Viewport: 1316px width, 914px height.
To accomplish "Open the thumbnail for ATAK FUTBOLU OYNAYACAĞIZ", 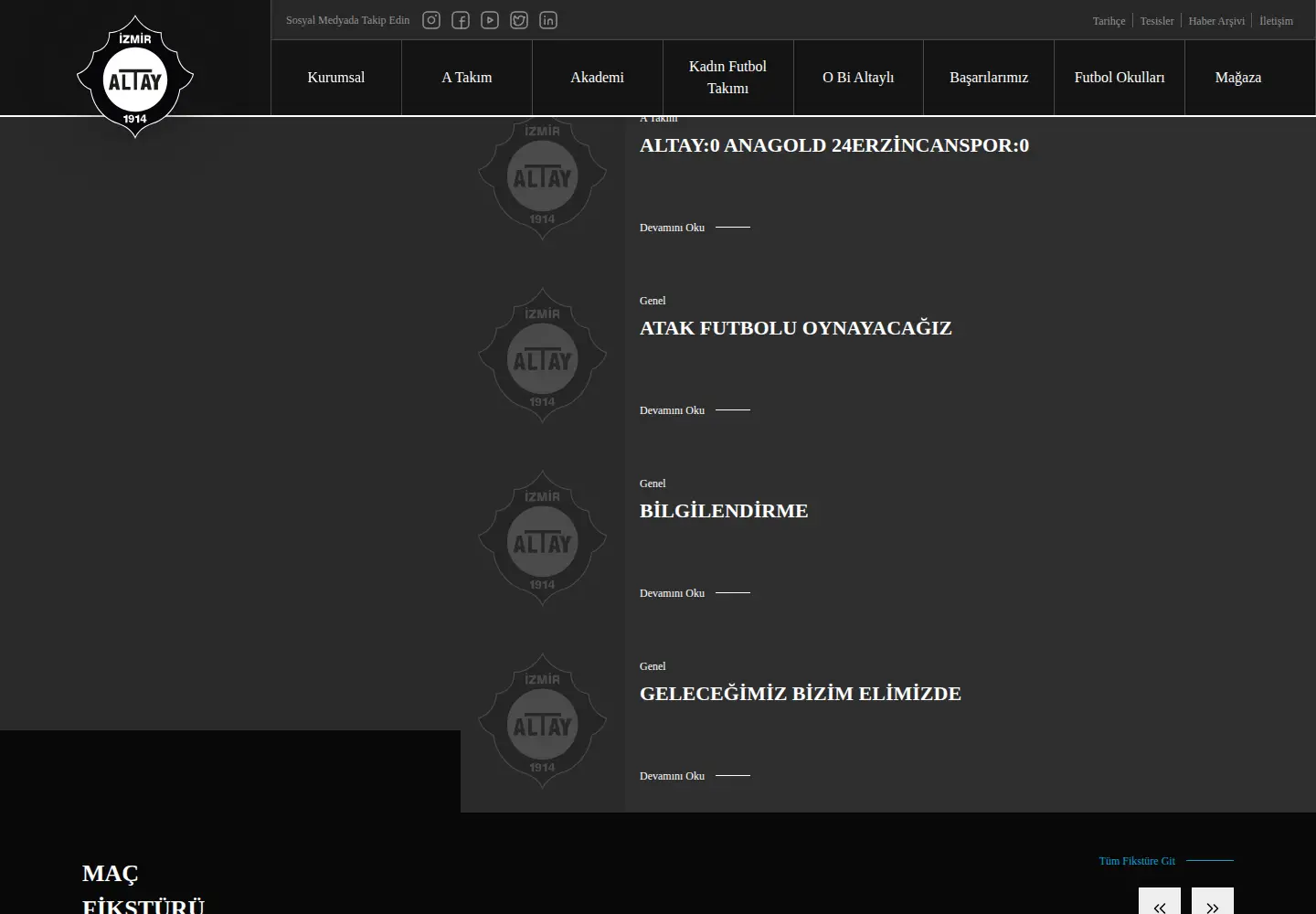I will (x=543, y=356).
